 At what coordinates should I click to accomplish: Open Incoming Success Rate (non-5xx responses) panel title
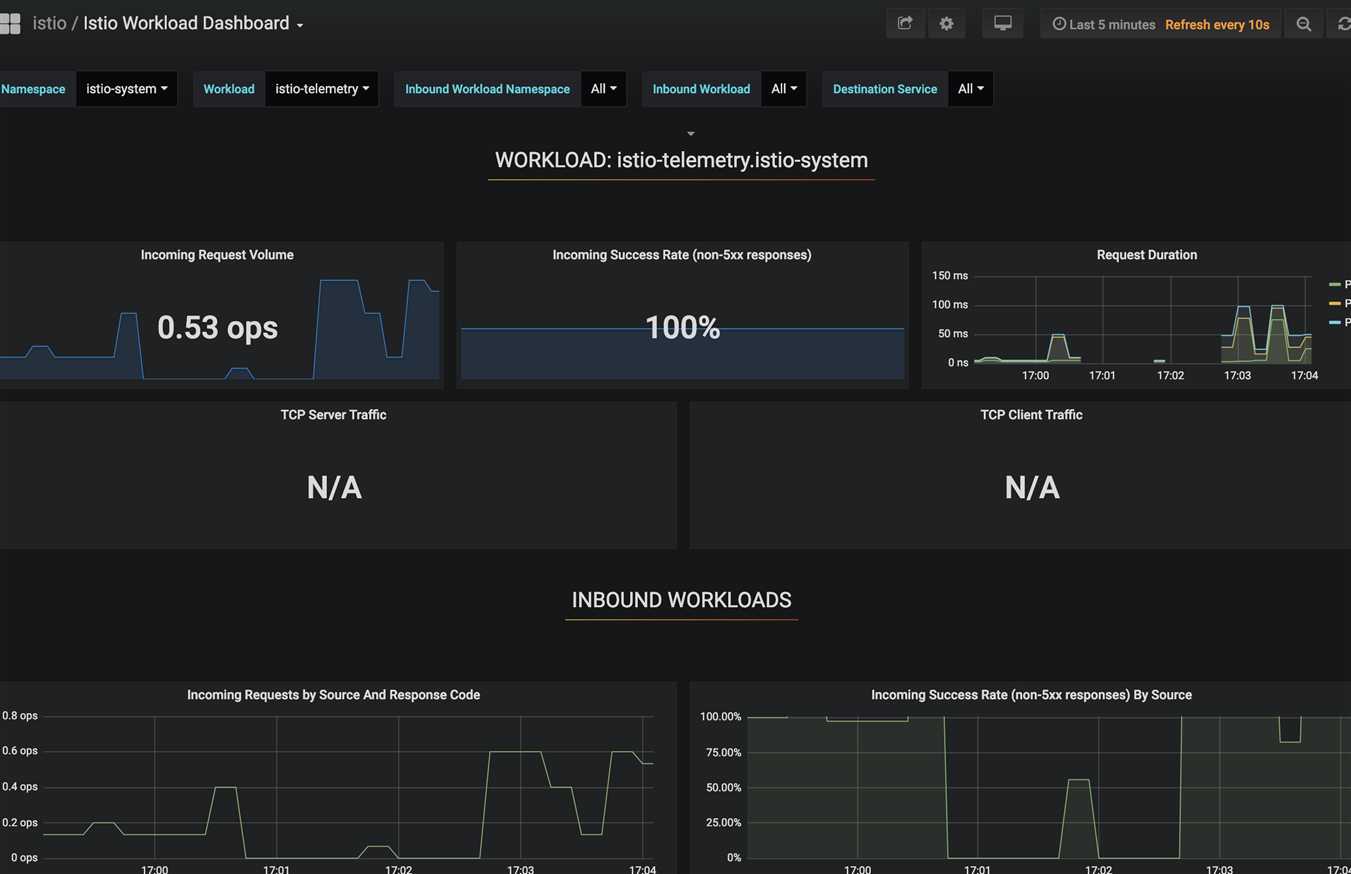682,255
